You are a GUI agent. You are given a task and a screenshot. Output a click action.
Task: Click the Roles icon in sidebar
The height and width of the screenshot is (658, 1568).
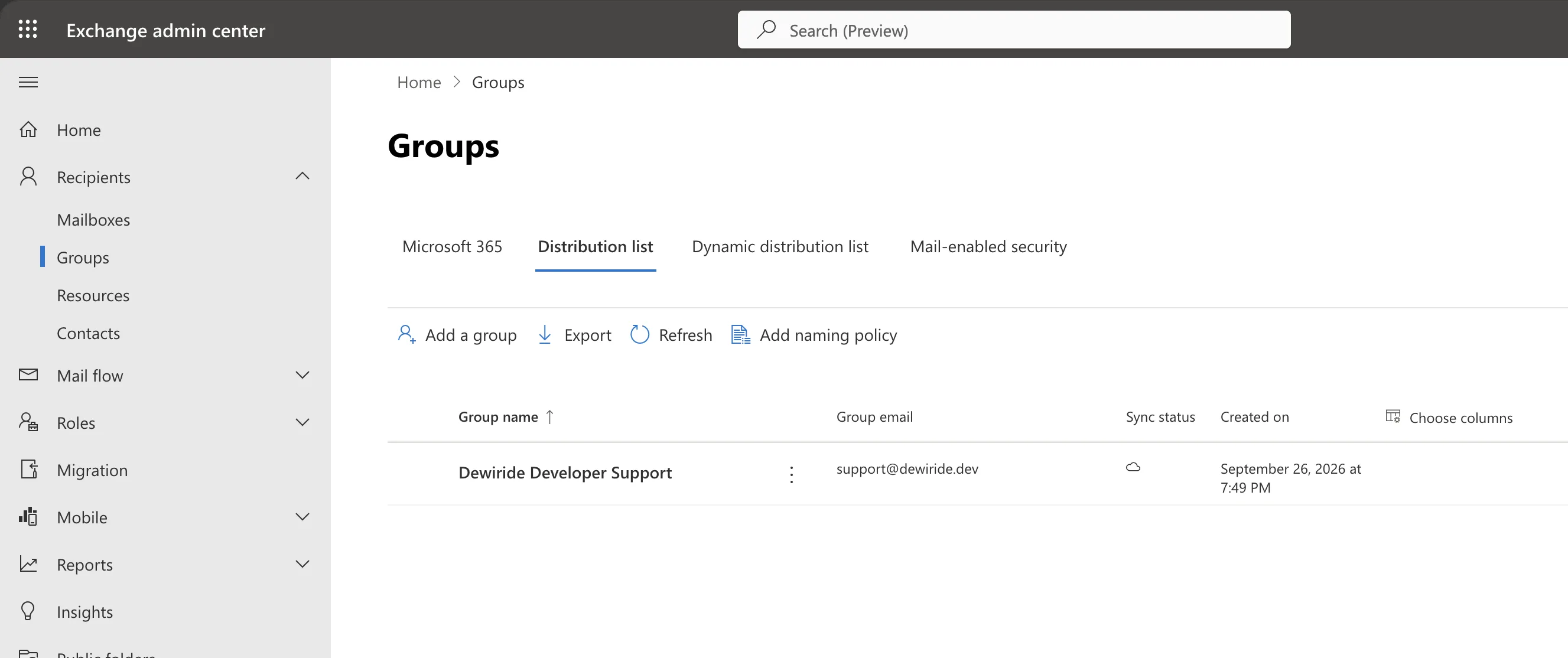pos(28,422)
